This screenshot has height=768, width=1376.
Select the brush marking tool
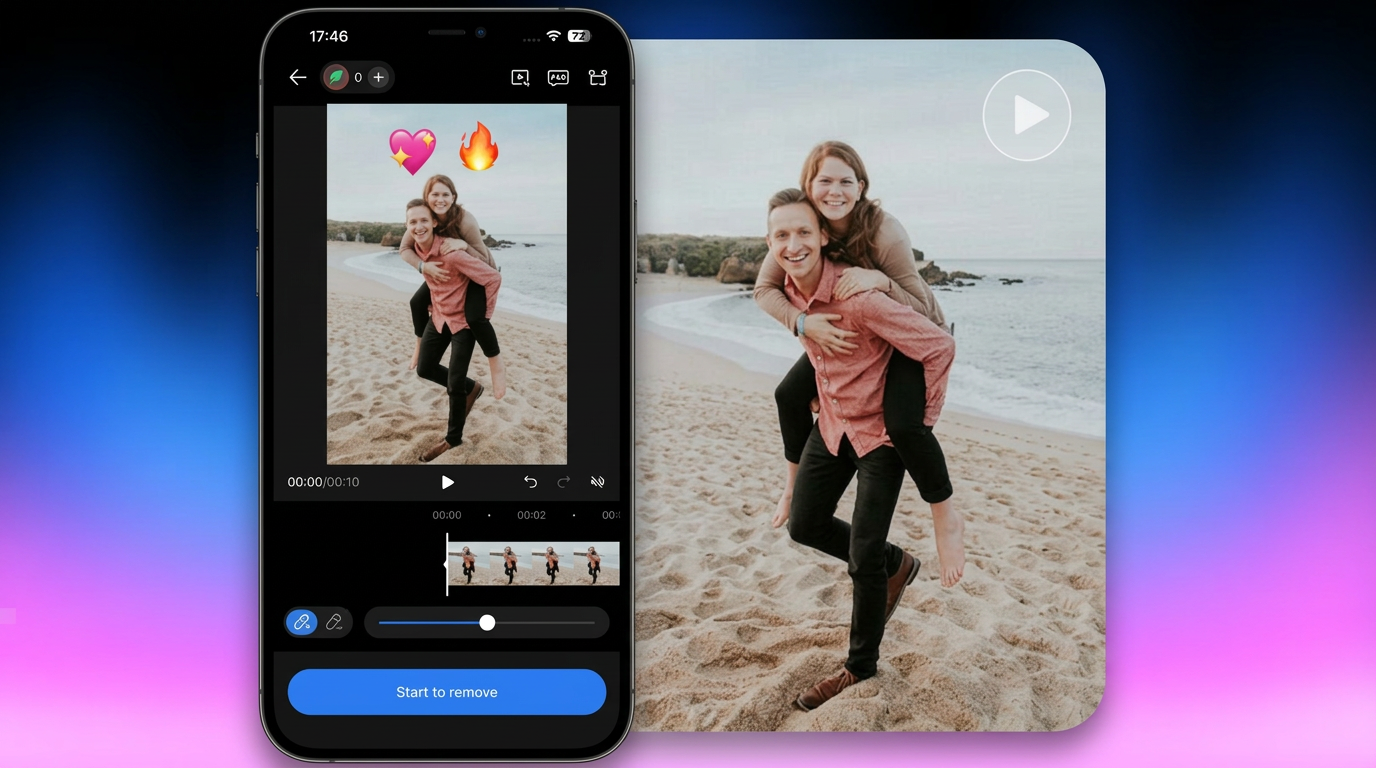[x=301, y=622]
